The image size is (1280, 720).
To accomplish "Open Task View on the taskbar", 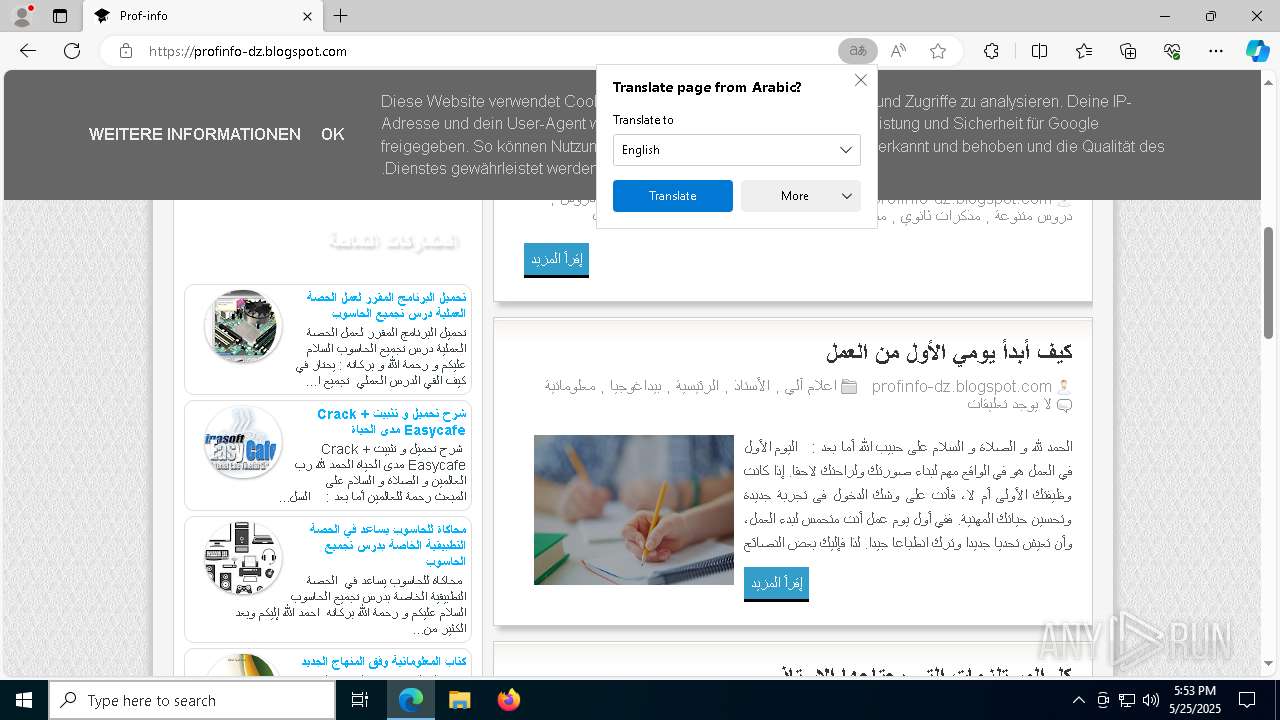I will pyautogui.click(x=361, y=700).
